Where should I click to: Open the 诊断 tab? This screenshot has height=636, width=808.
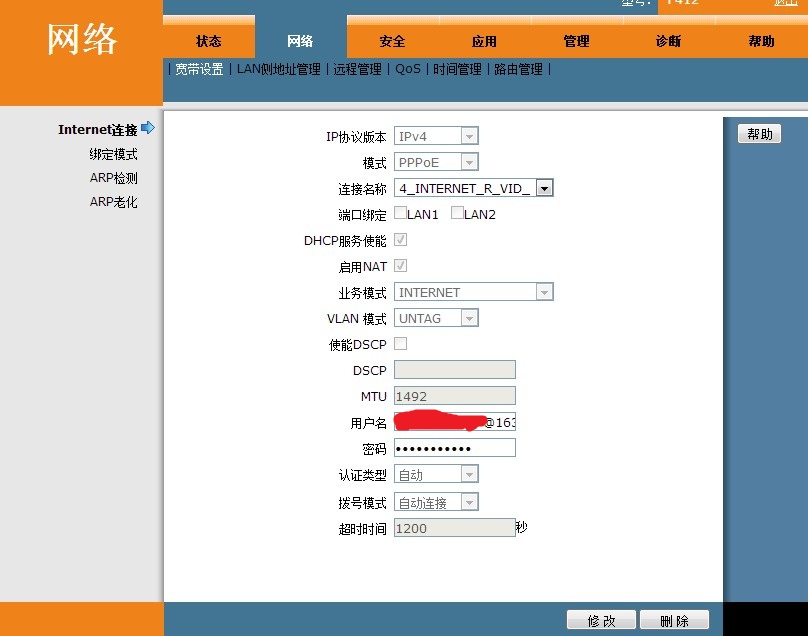(668, 41)
